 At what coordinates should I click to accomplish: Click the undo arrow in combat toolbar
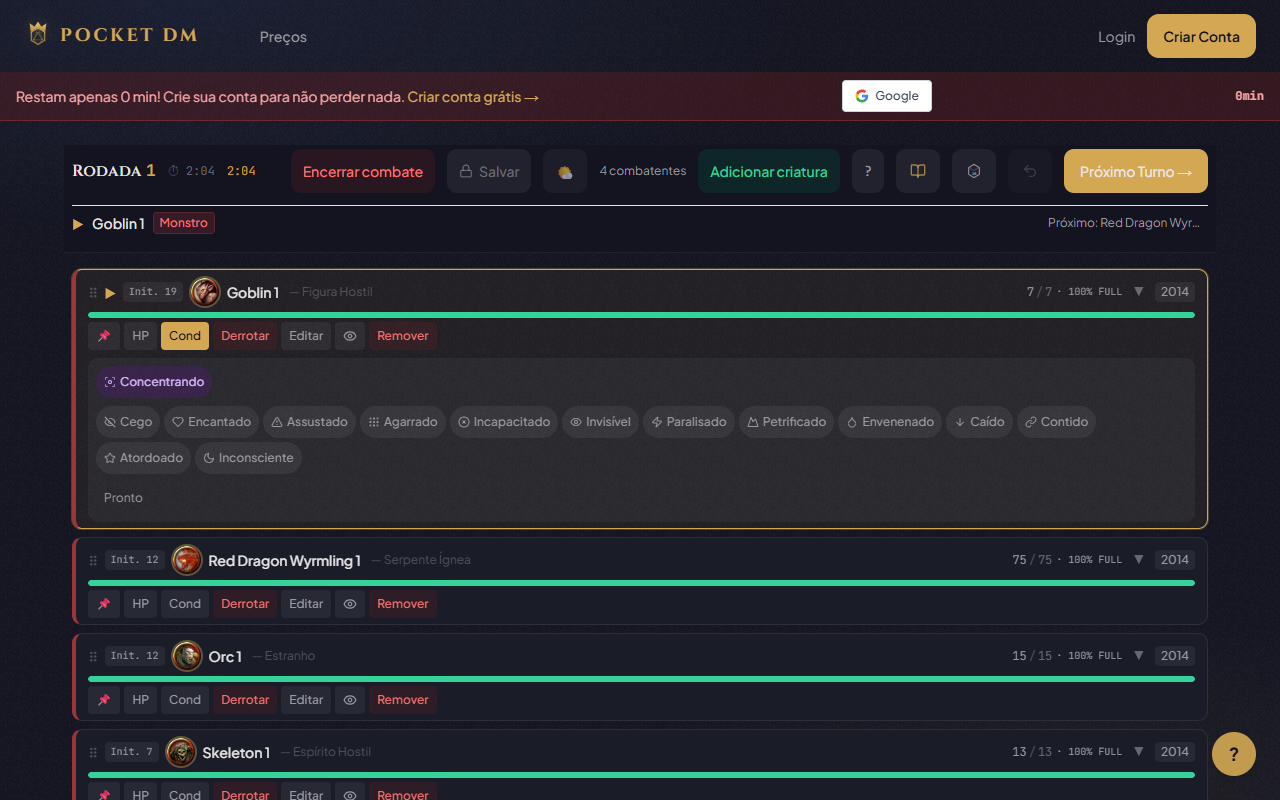coord(1029,171)
